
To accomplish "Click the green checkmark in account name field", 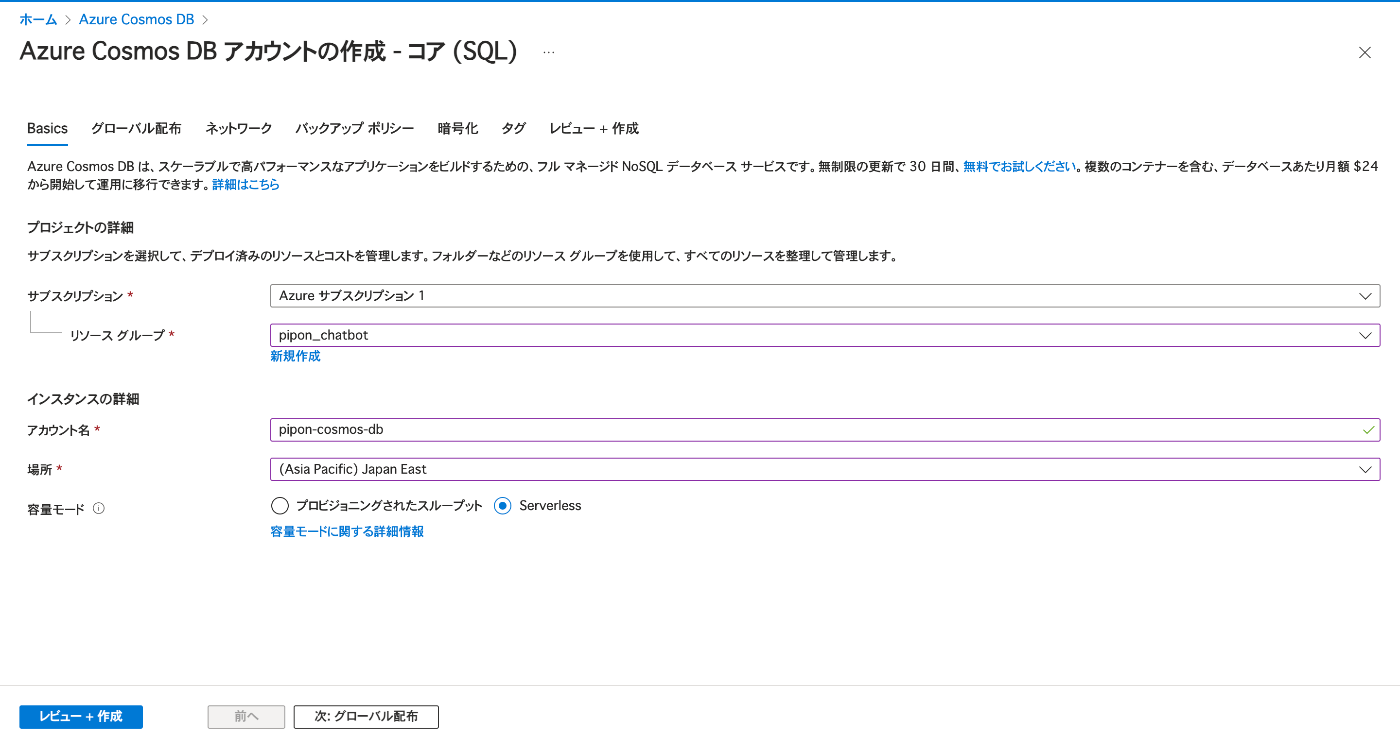I will click(x=1368, y=430).
